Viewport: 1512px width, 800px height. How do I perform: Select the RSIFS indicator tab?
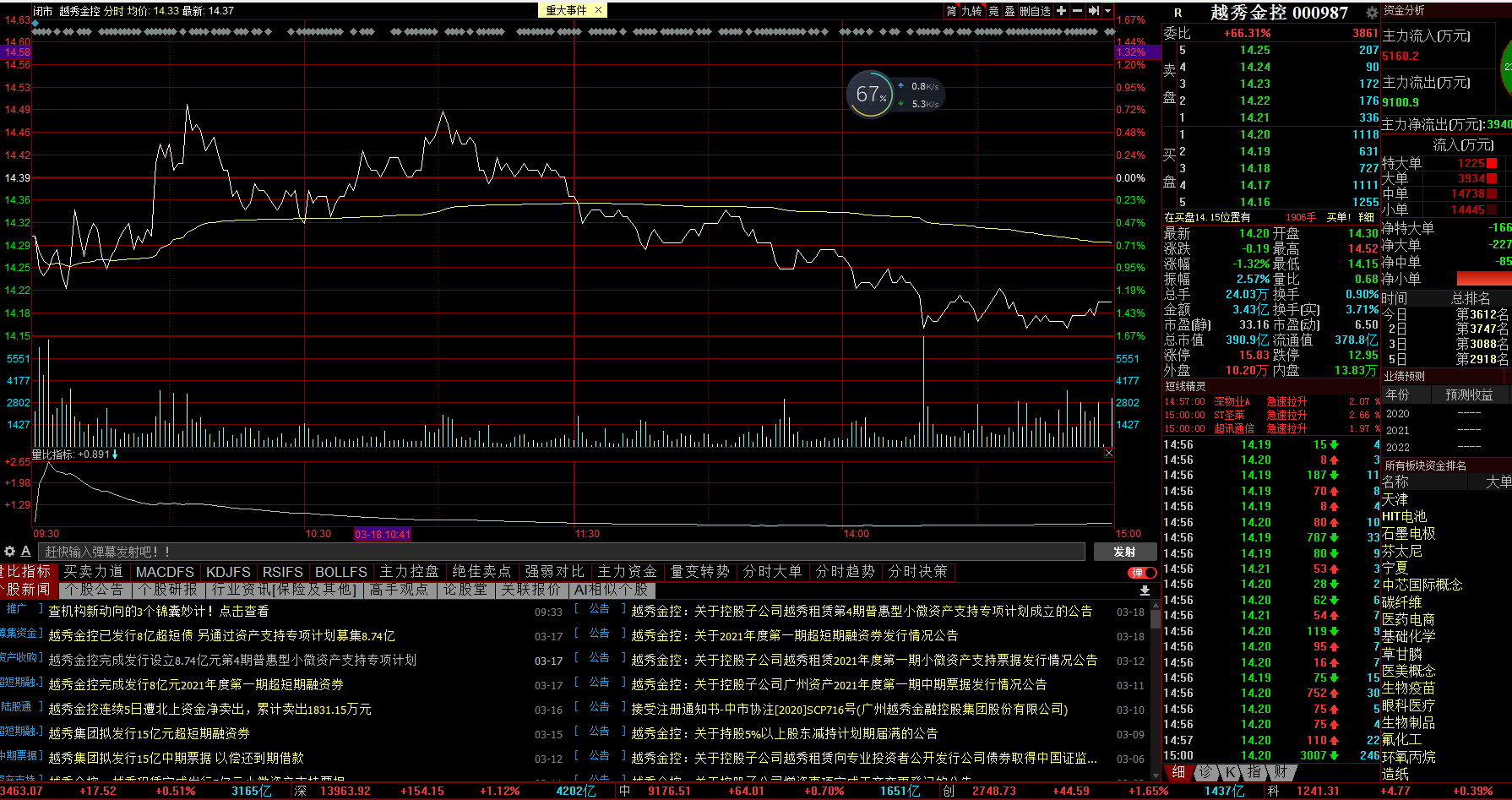[282, 572]
